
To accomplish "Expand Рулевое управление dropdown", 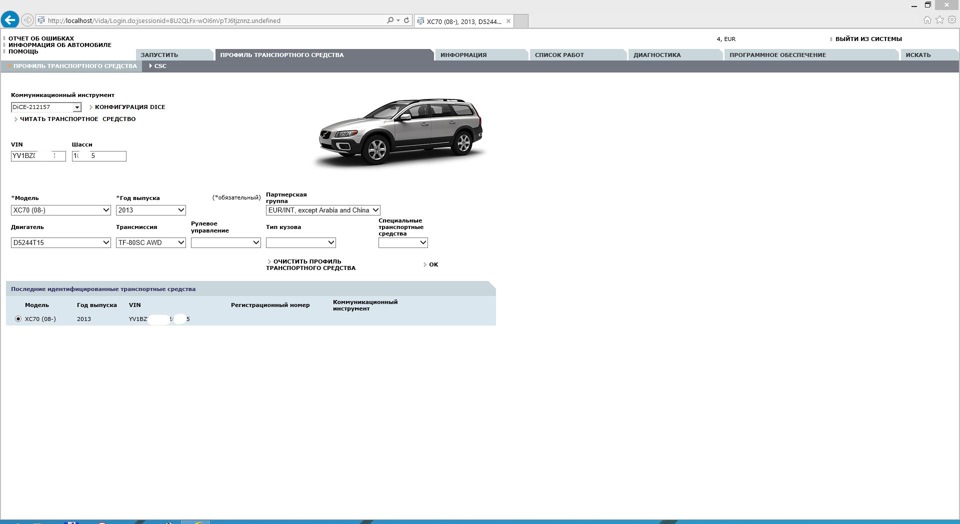I will (x=226, y=242).
